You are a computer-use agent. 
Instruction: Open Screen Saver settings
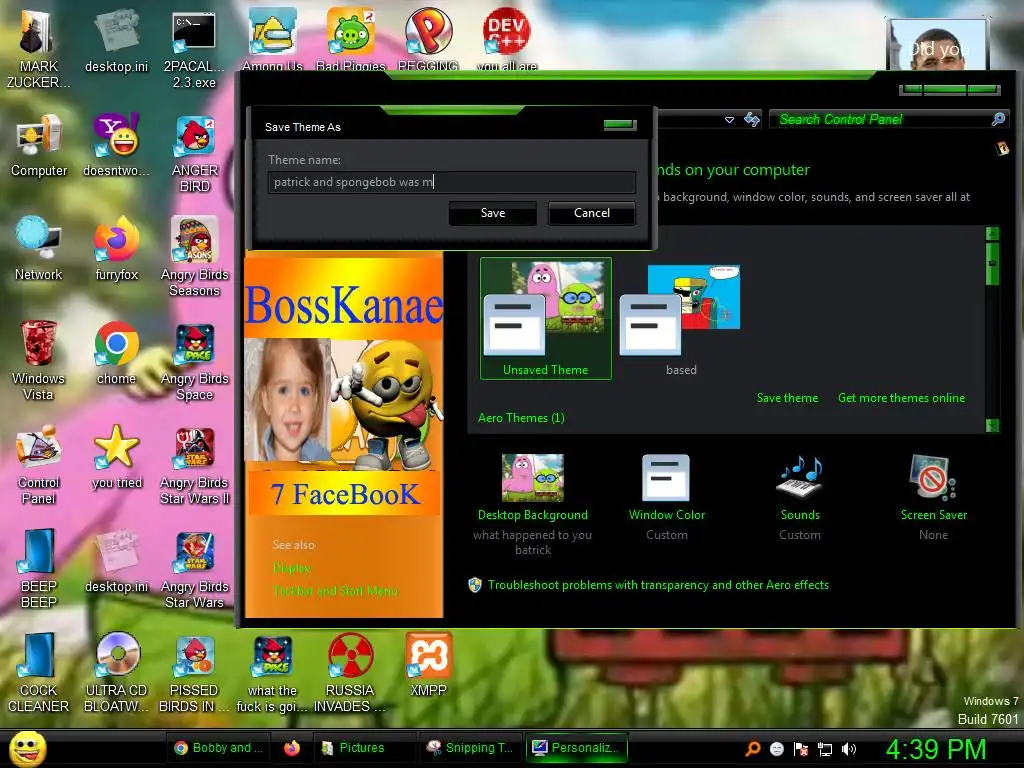tap(933, 498)
